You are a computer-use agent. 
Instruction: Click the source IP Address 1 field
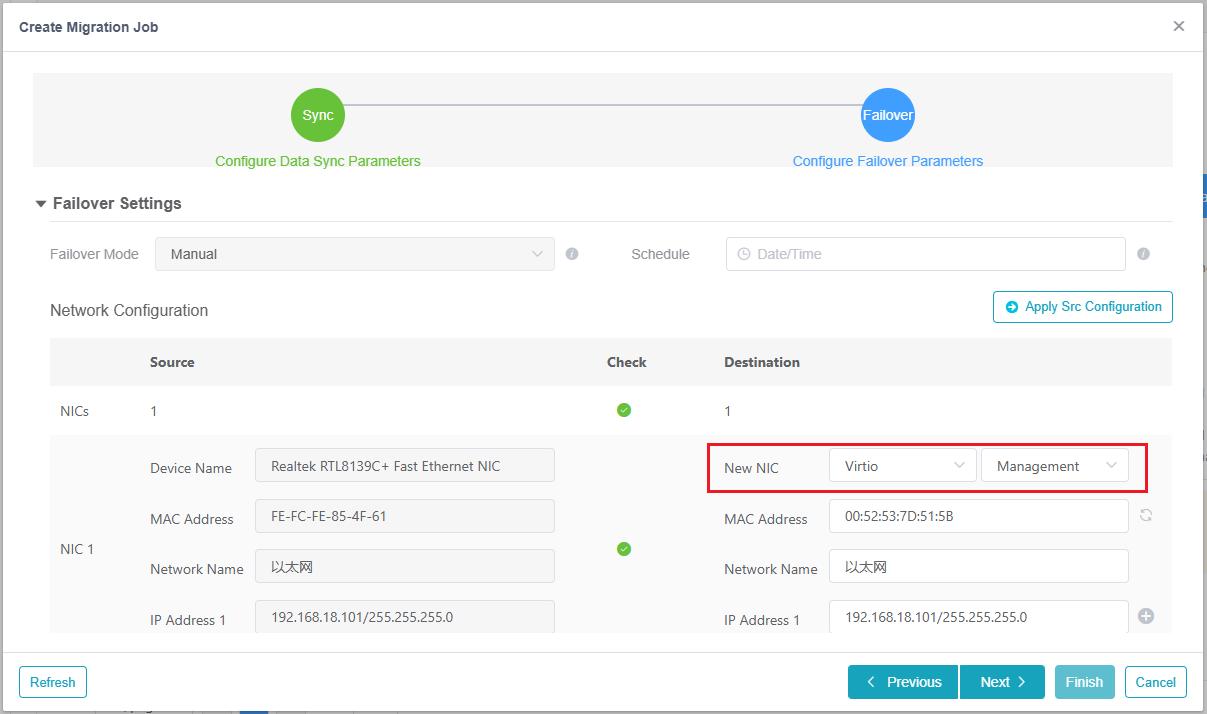point(405,617)
